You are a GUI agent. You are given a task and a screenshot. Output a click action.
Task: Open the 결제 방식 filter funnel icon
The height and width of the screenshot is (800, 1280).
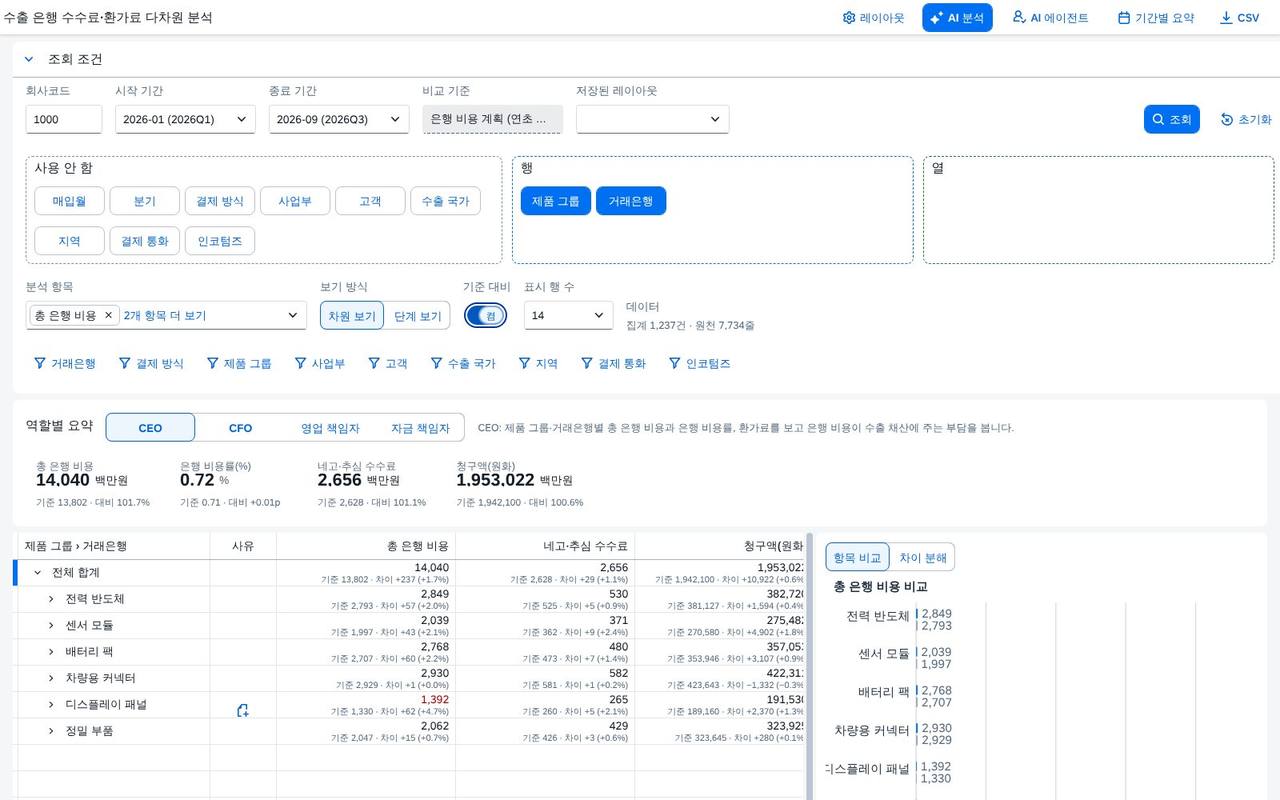125,363
